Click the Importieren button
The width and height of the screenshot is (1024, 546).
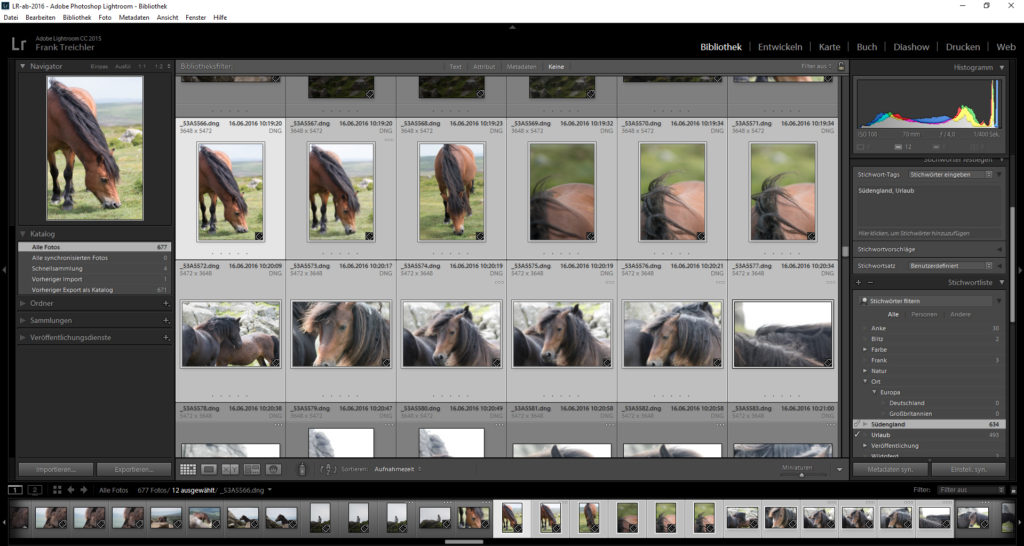point(55,470)
